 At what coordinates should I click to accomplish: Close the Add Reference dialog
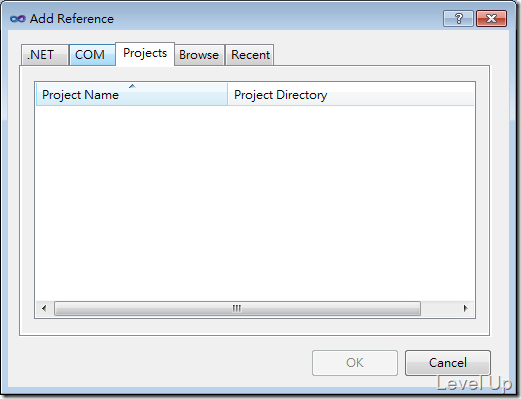point(492,18)
